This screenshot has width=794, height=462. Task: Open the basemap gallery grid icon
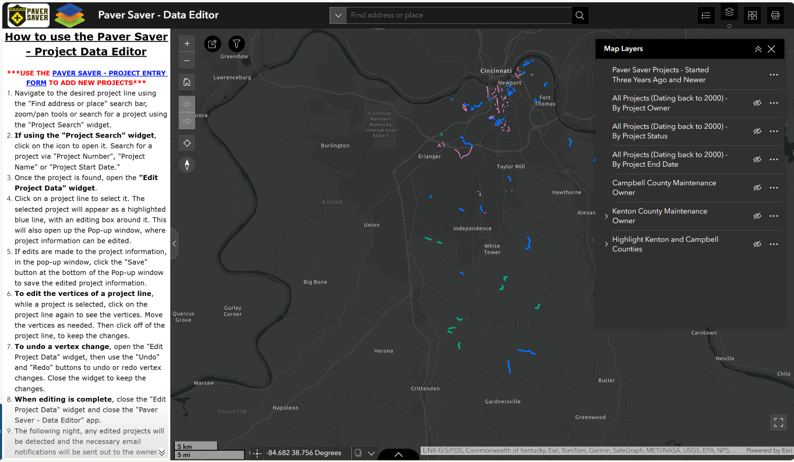[x=752, y=16]
